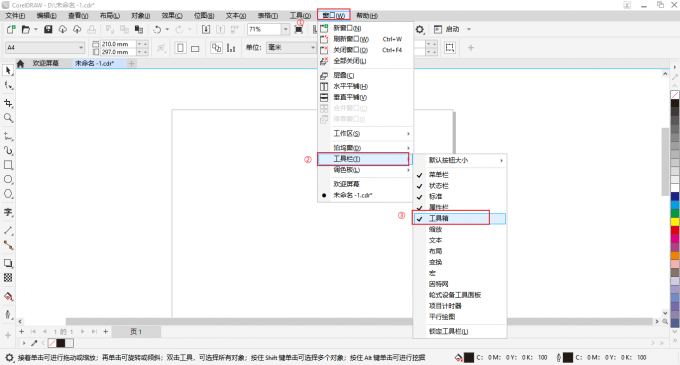Select the Drop Shadow tool
The width and height of the screenshot is (680, 365).
pos(8,263)
